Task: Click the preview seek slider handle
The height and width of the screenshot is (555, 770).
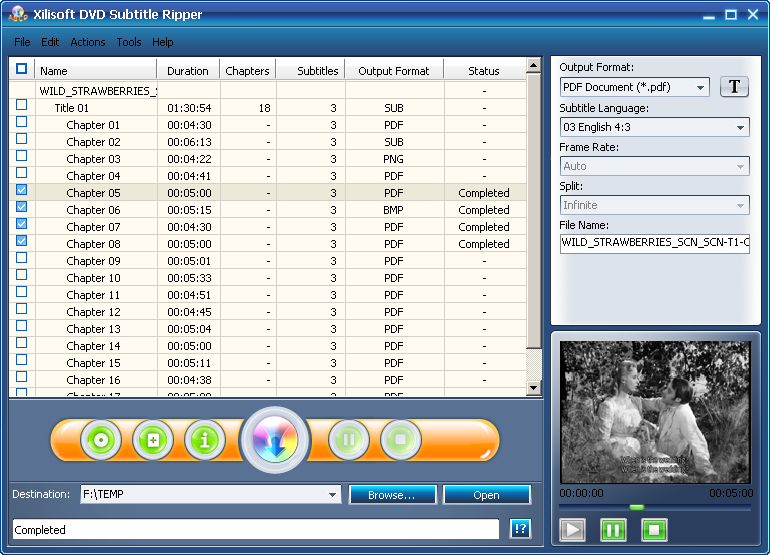Action: click(637, 507)
